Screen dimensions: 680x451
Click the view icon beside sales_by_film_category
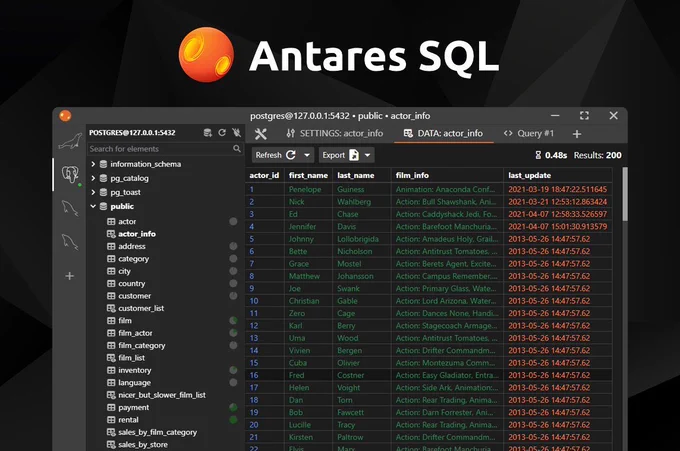(x=111, y=432)
